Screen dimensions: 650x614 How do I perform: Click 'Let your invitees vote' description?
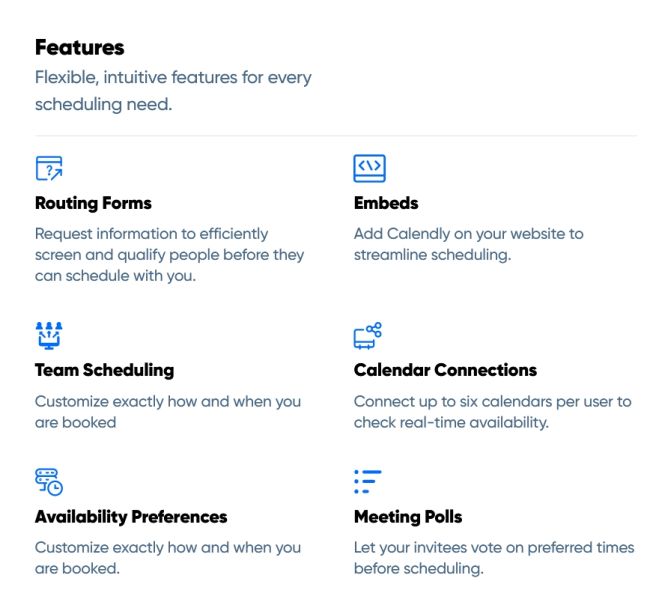tap(494, 558)
